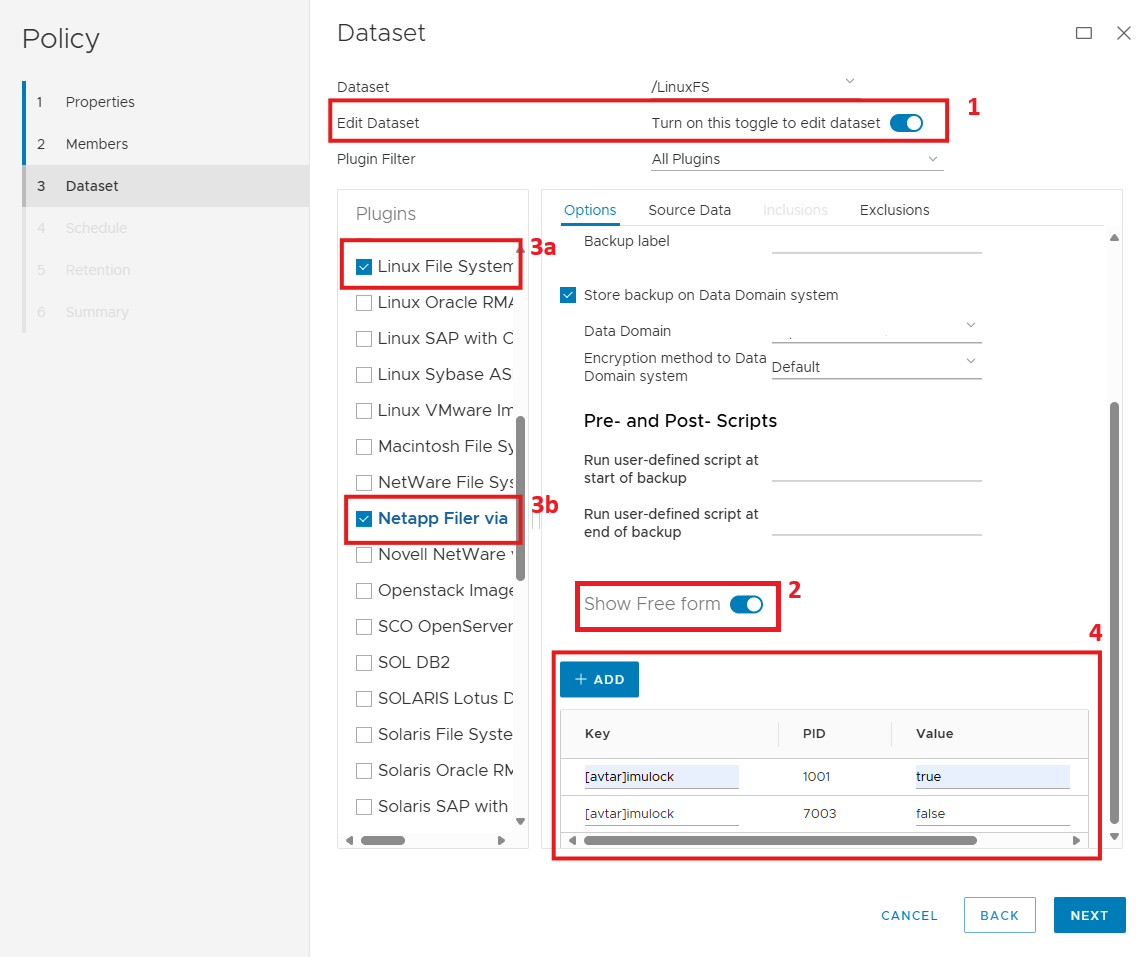Disable the Show Free form toggle
This screenshot has width=1143, height=957.
click(746, 604)
